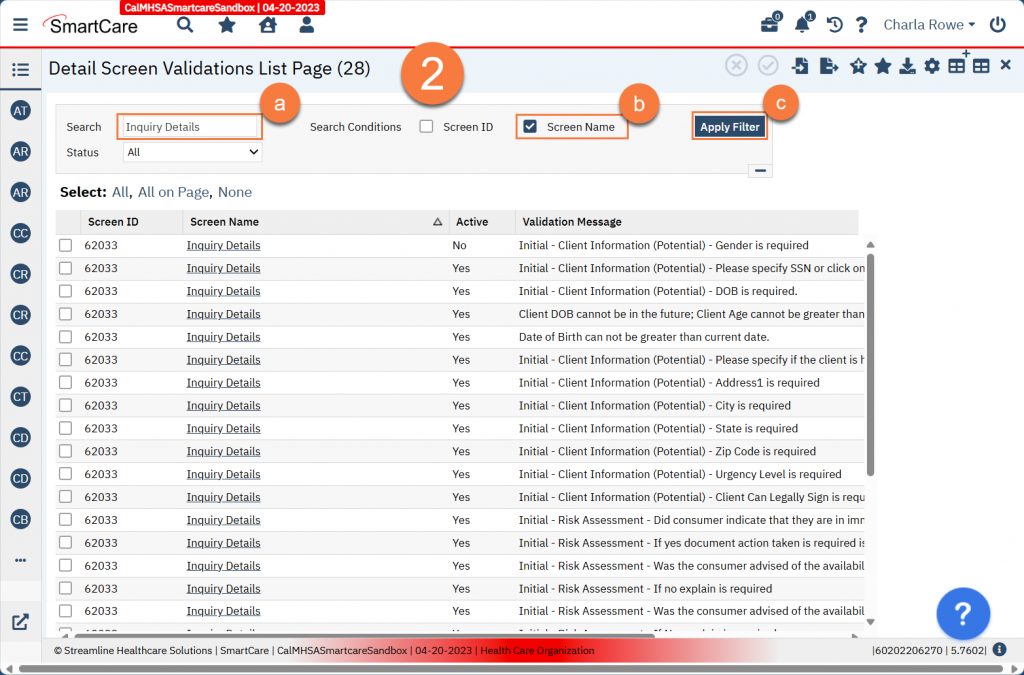Screen dimensions: 1024x675
Task: Collapse the filter panel with minus button
Action: (761, 171)
